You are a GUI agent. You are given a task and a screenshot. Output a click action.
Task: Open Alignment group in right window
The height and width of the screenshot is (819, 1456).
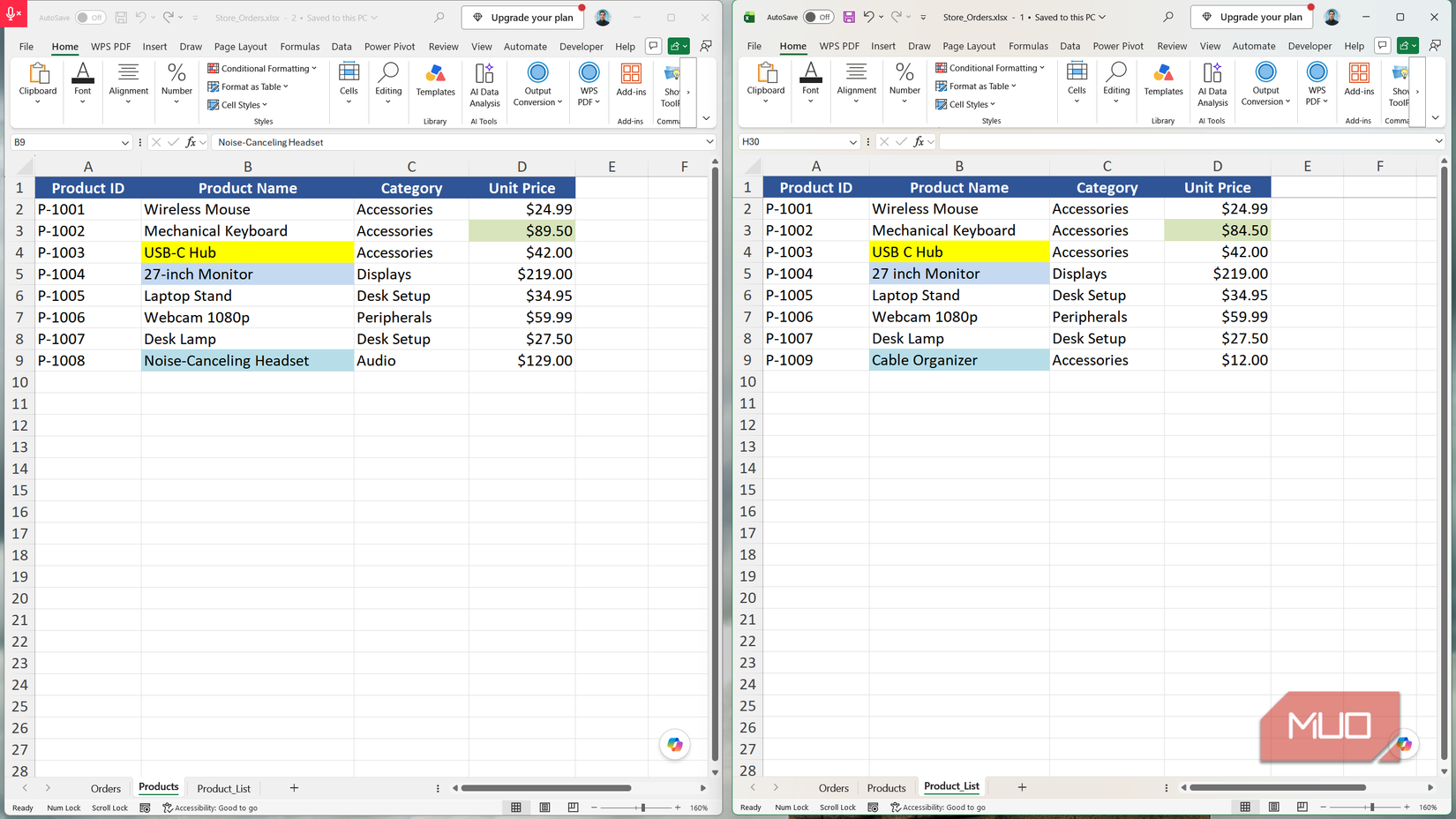pos(857,83)
